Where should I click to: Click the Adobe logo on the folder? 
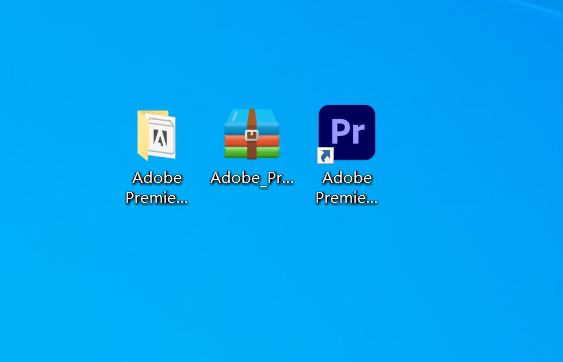click(160, 137)
